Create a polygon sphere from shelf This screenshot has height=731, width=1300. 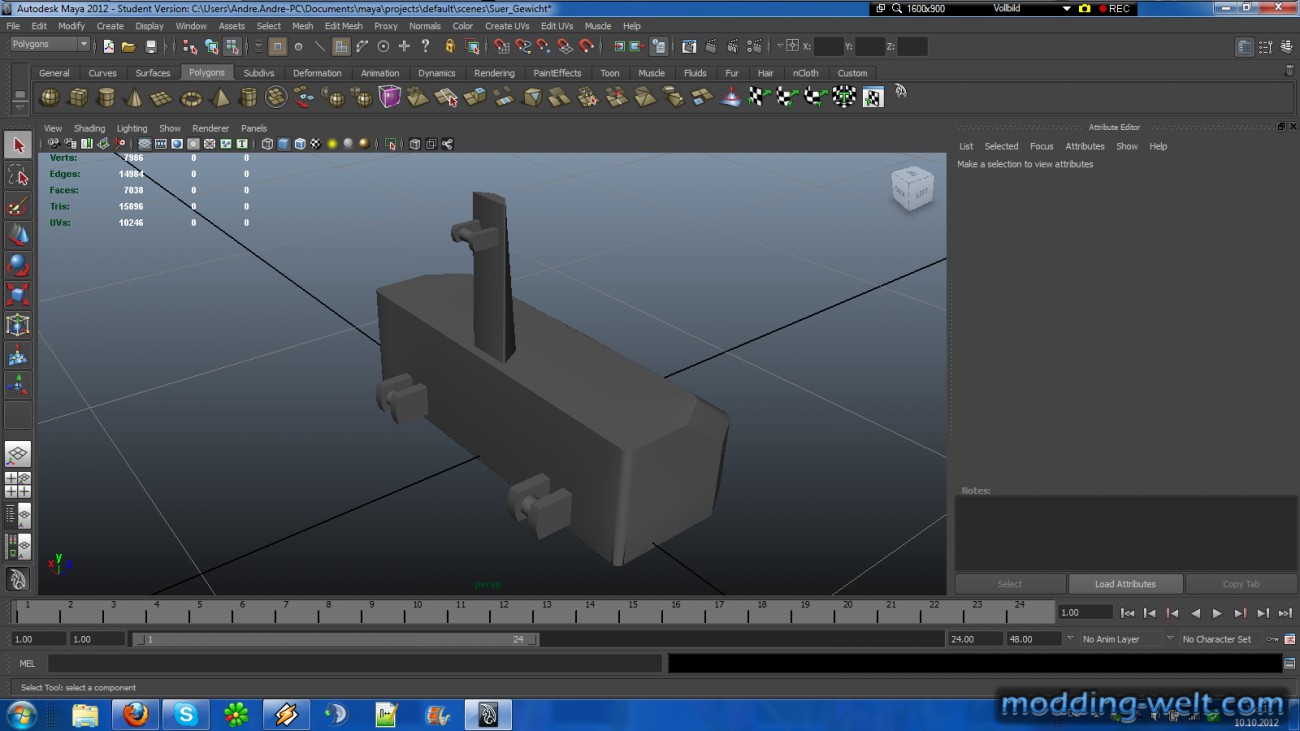point(49,97)
